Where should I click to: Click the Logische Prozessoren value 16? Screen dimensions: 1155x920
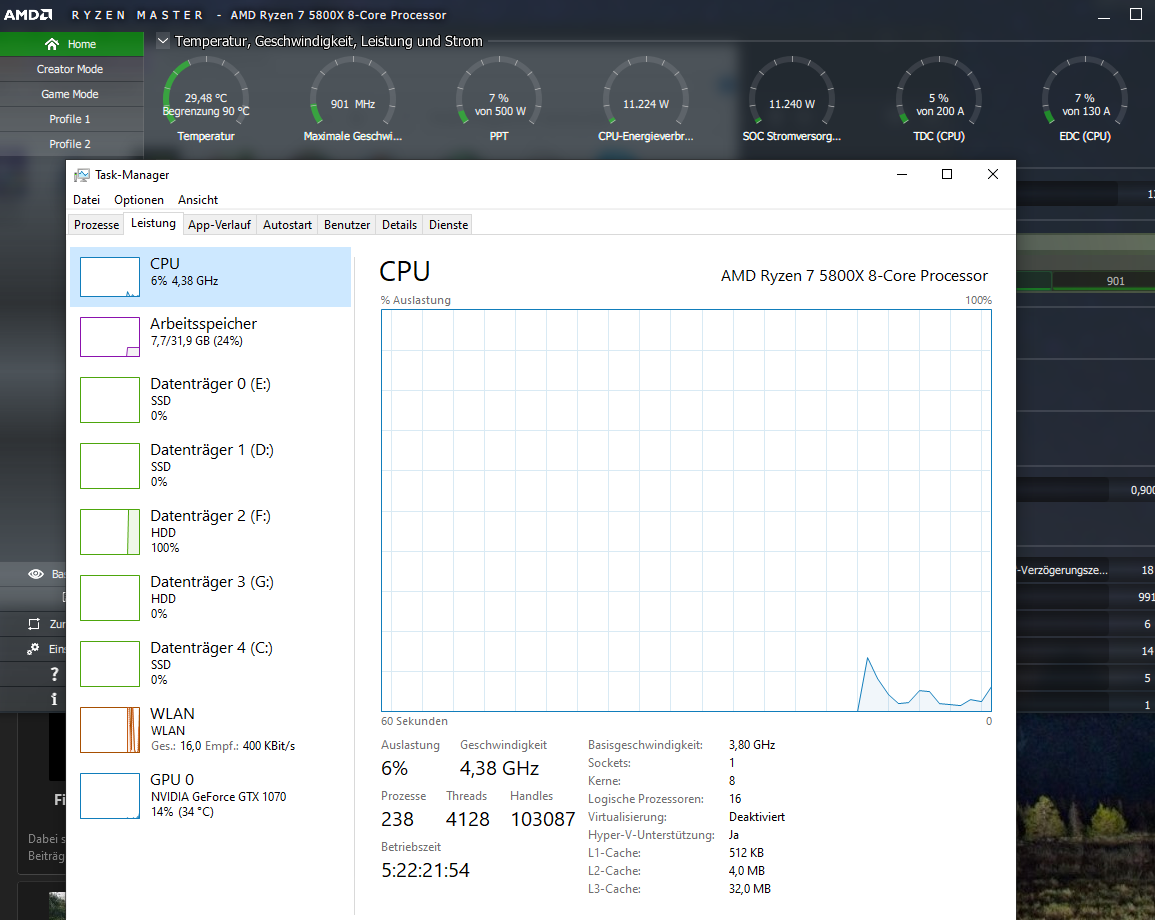735,798
